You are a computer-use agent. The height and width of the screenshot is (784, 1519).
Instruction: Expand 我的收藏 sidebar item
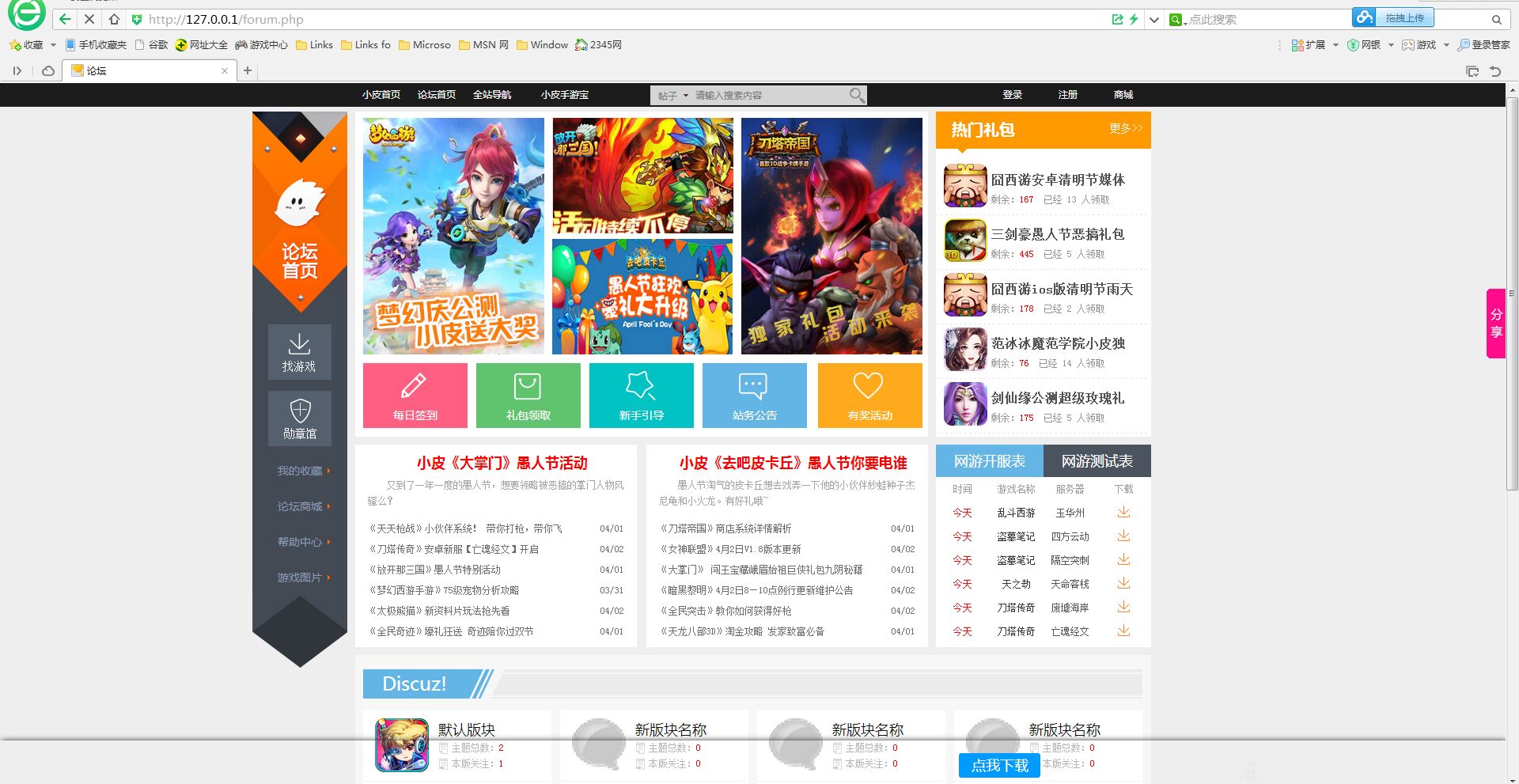[304, 471]
